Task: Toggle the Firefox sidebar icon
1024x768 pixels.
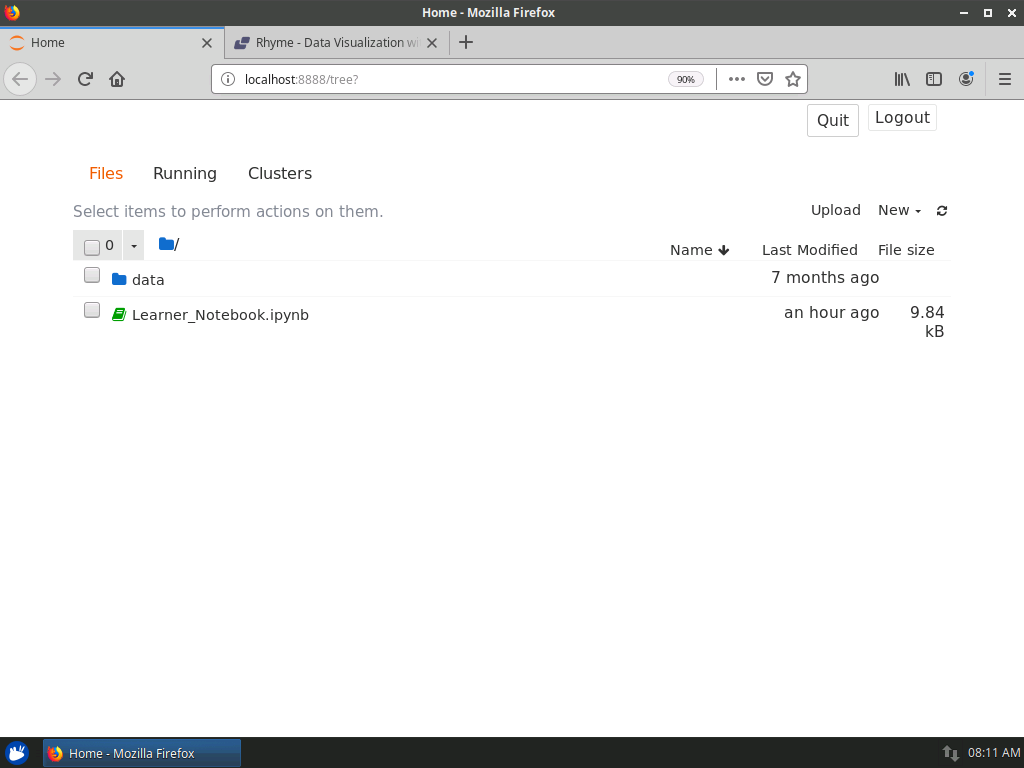Action: click(934, 79)
